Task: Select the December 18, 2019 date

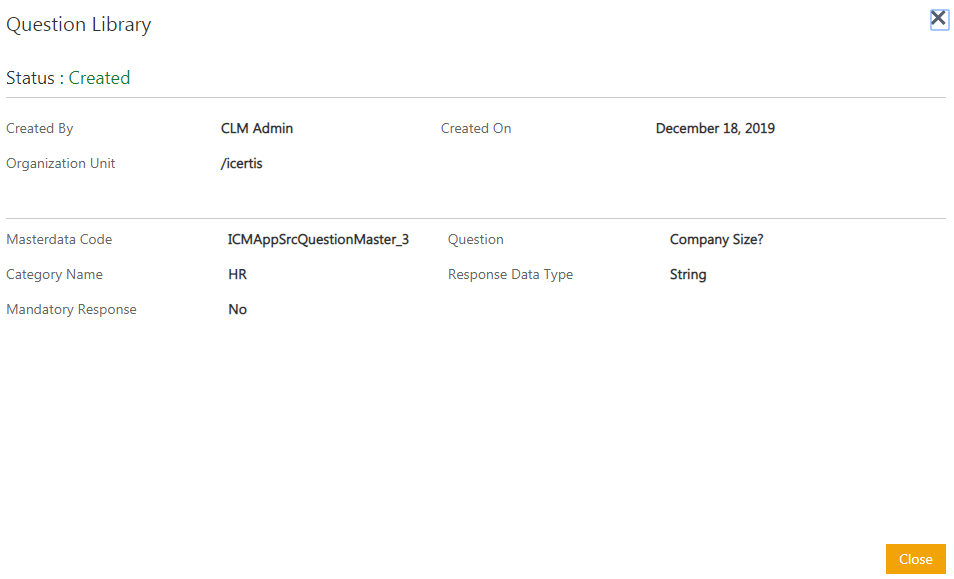Action: (715, 129)
